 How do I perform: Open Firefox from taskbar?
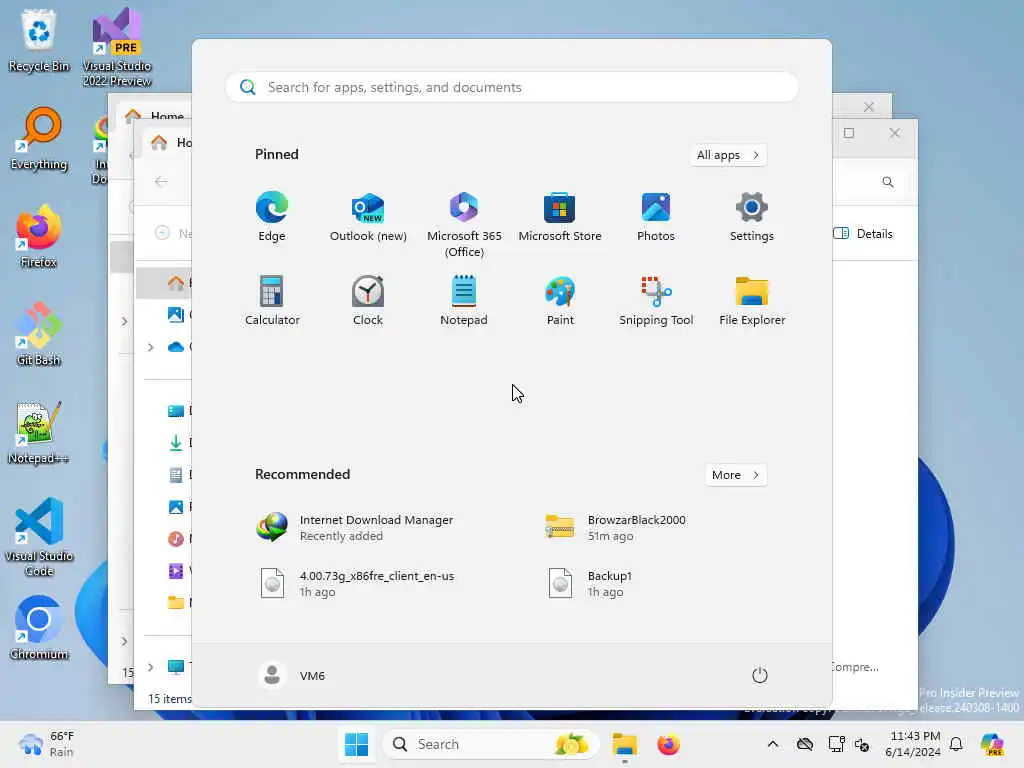click(x=668, y=744)
